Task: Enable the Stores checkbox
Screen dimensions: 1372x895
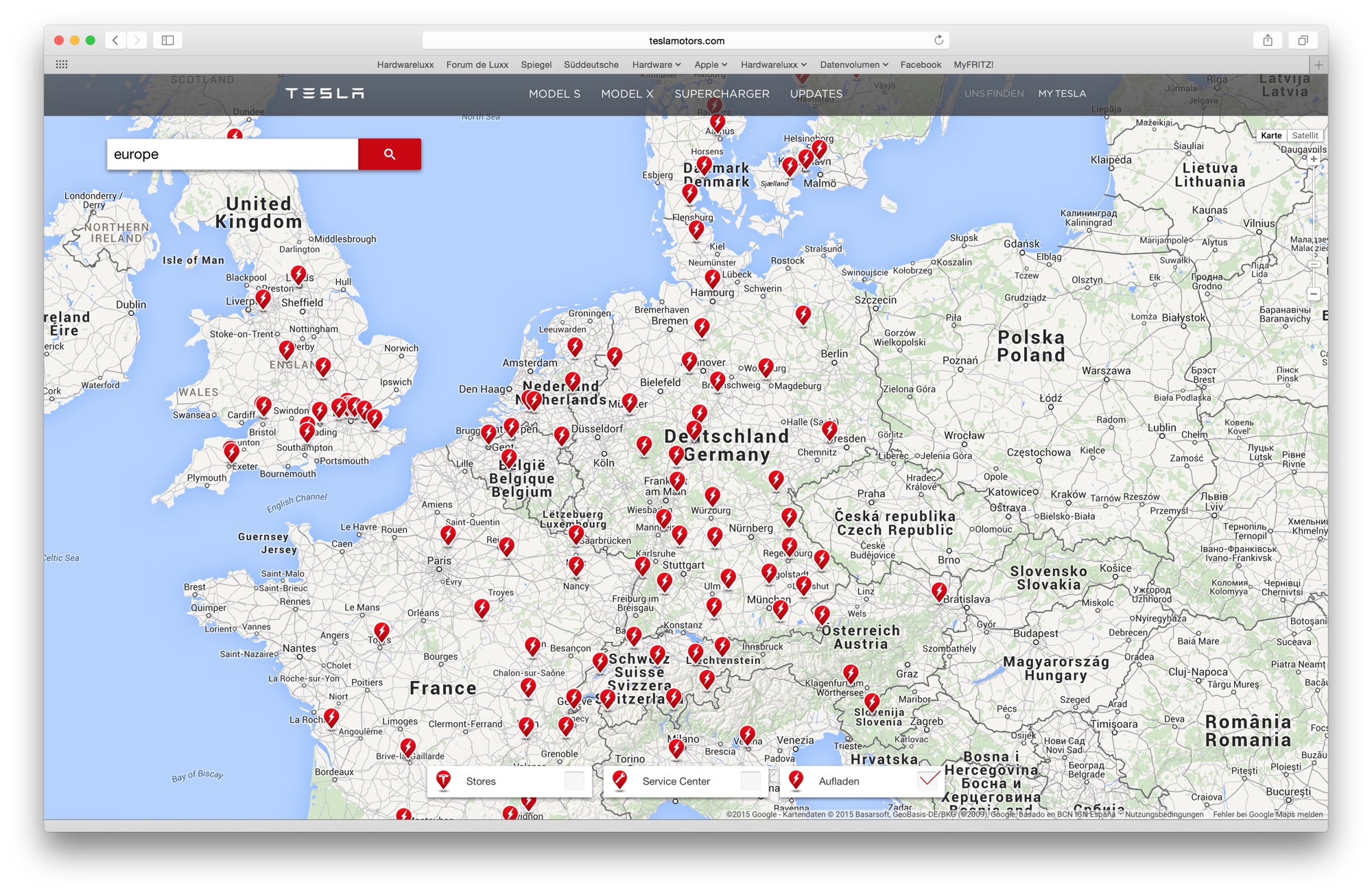Action: point(574,780)
